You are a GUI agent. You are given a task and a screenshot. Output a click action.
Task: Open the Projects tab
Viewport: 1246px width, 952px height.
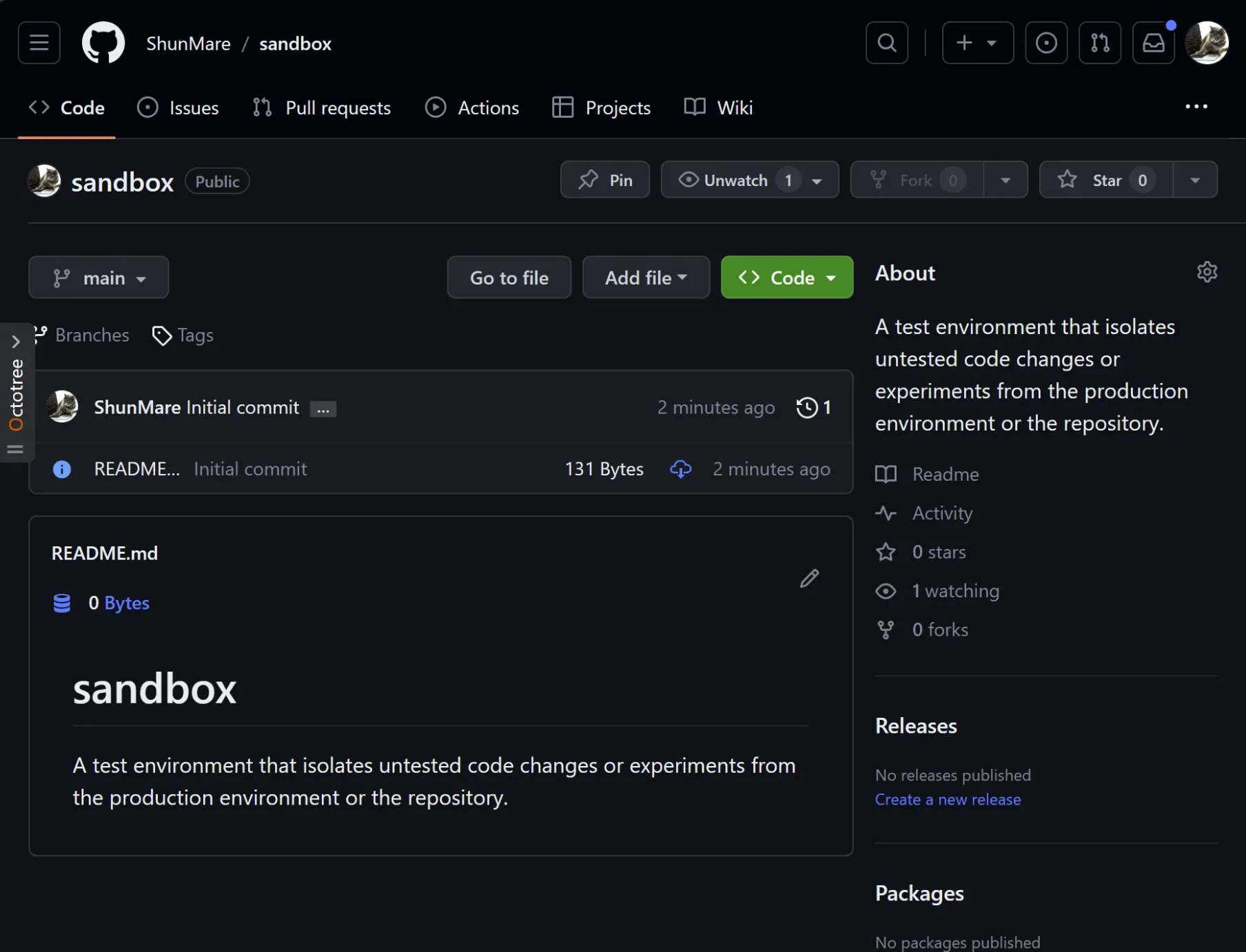(x=602, y=107)
